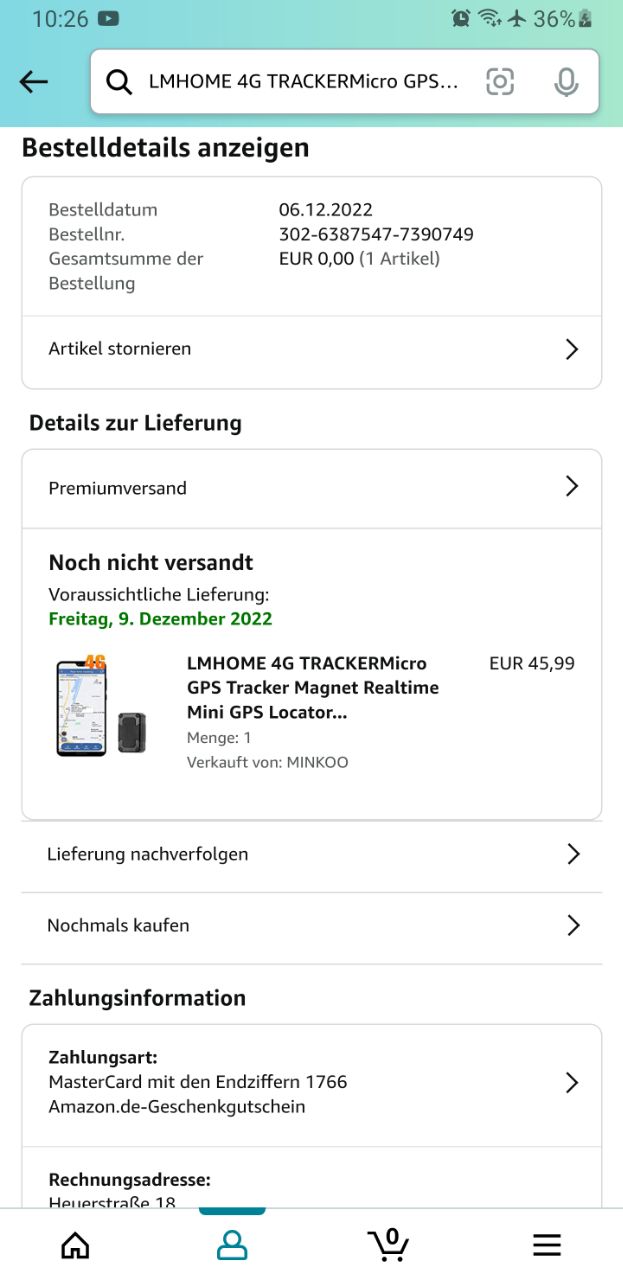
Task: Focus the search field with LMHOME text
Action: click(304, 82)
